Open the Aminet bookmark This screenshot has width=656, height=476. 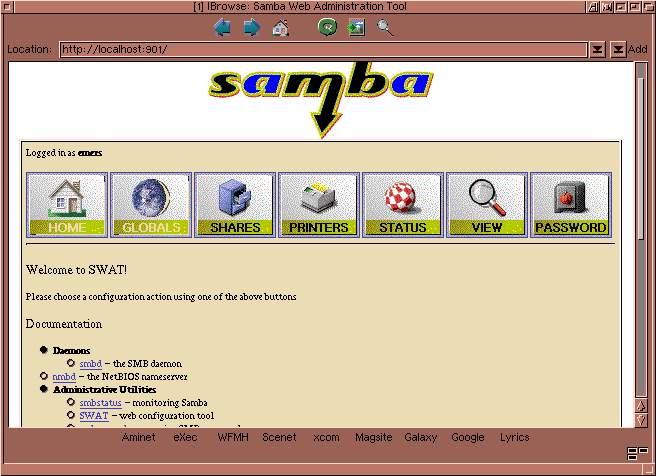point(138,437)
